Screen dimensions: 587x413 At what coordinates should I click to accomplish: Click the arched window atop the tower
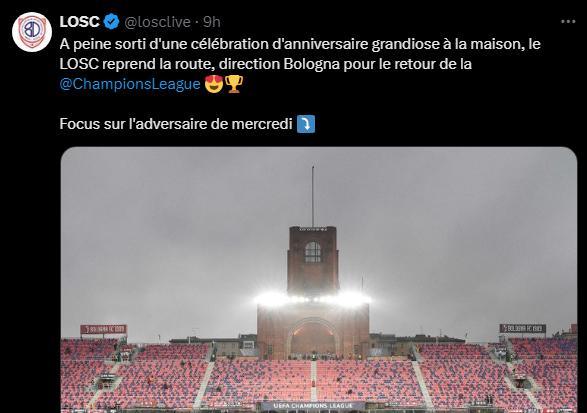(313, 252)
